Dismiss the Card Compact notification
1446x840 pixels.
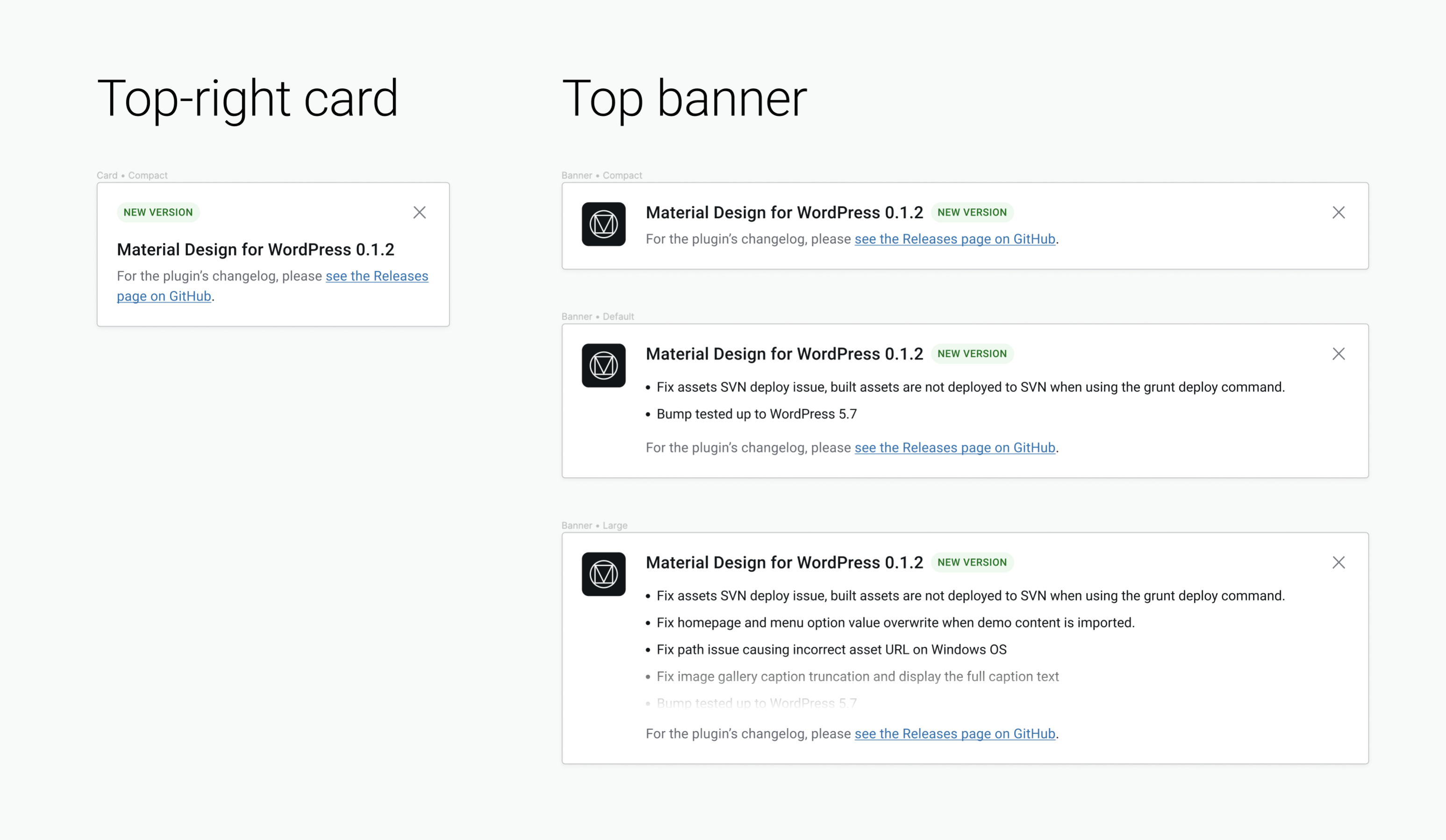coord(420,212)
